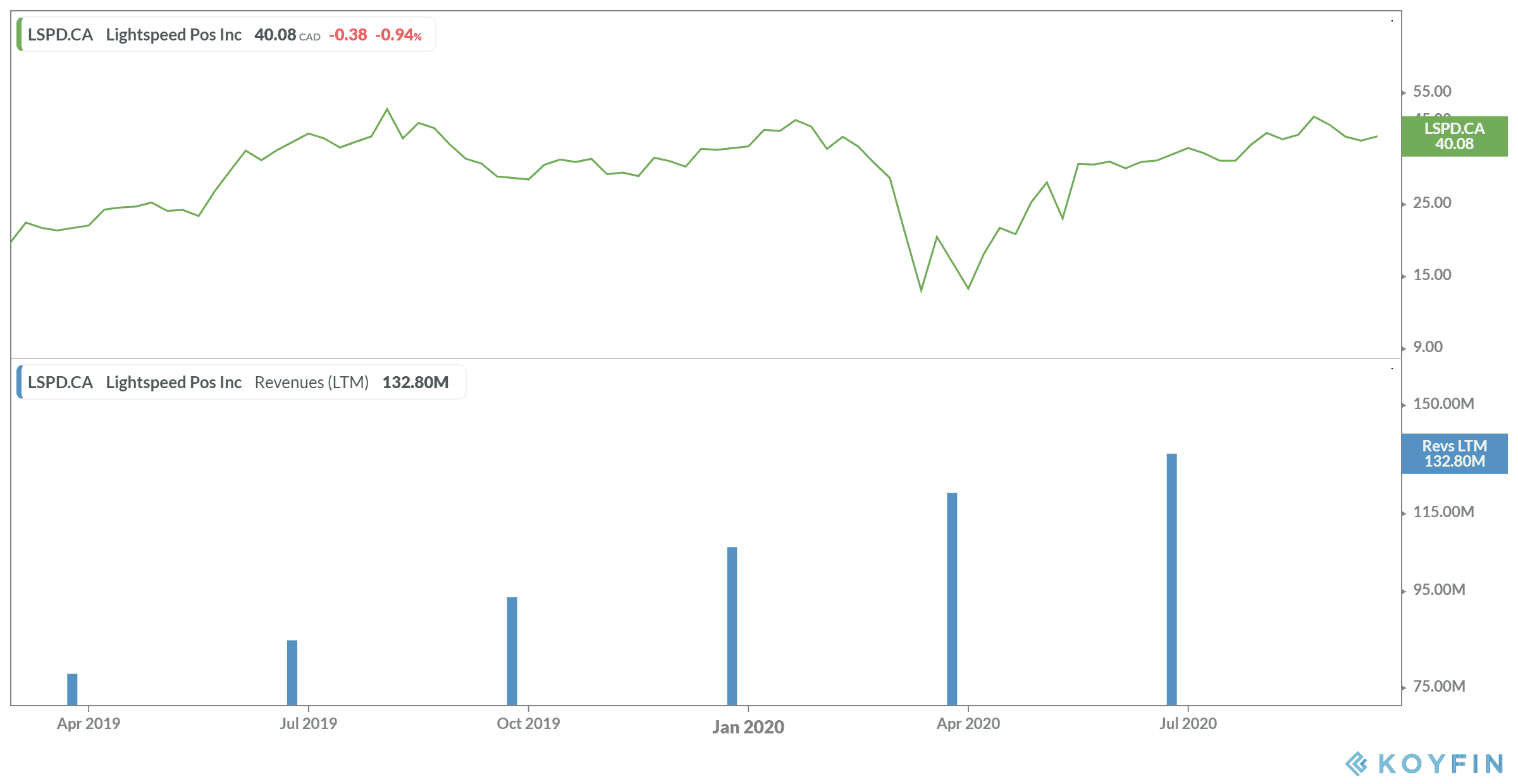The height and width of the screenshot is (784, 1518).
Task: Click the LSPD.CA ticker in the price legend
Action: 60,35
